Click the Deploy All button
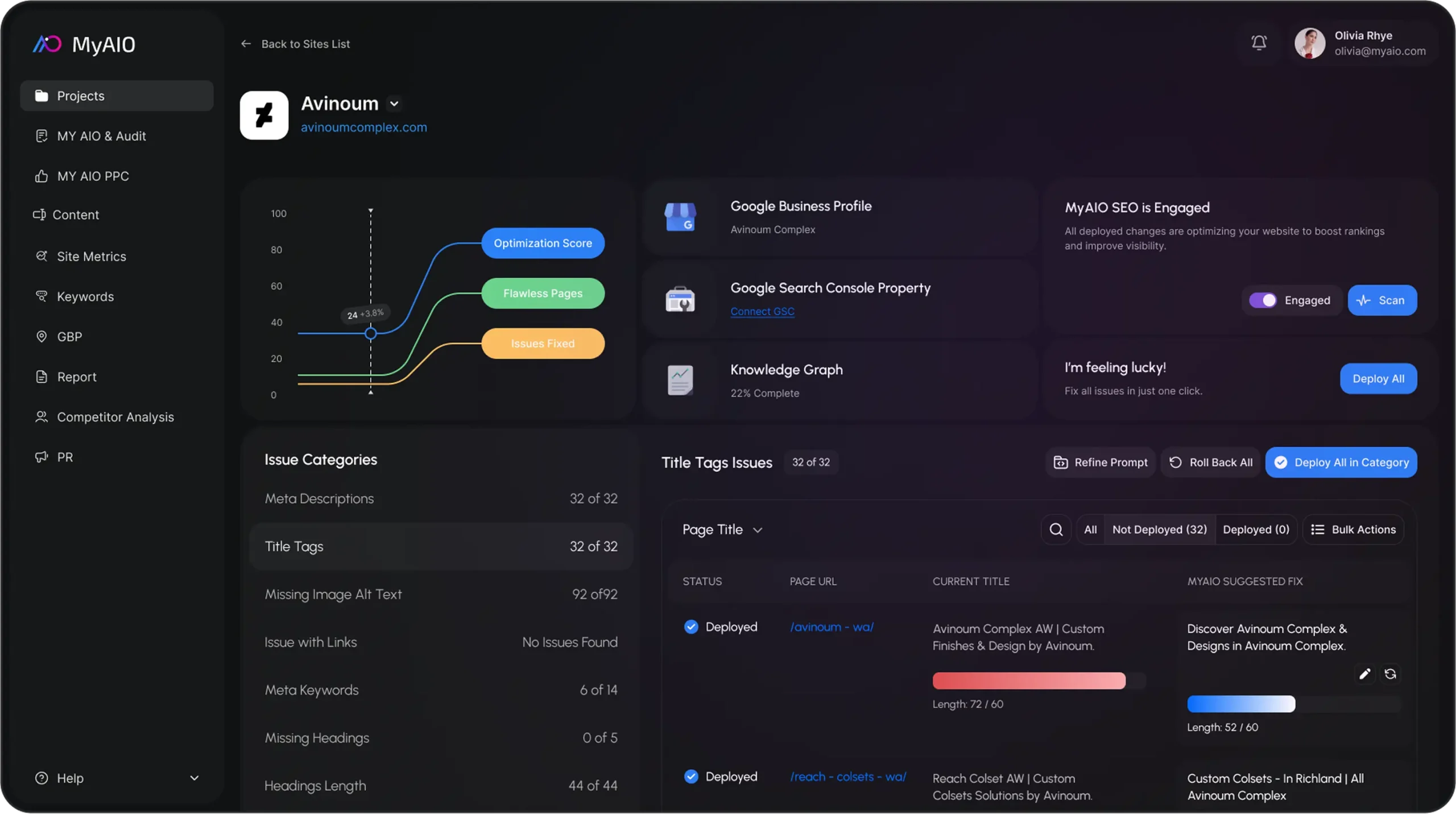This screenshot has width=1456, height=814. (1378, 378)
